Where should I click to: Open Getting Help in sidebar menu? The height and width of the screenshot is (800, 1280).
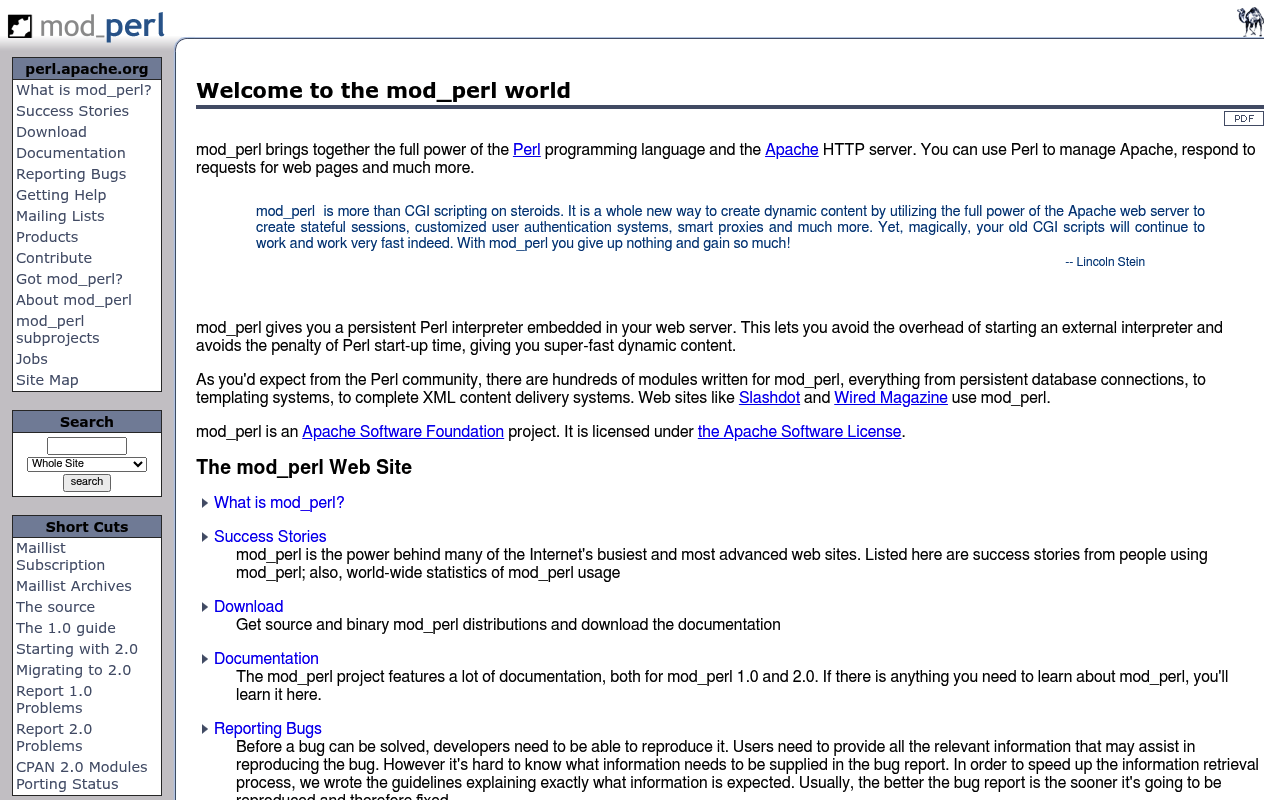click(61, 195)
